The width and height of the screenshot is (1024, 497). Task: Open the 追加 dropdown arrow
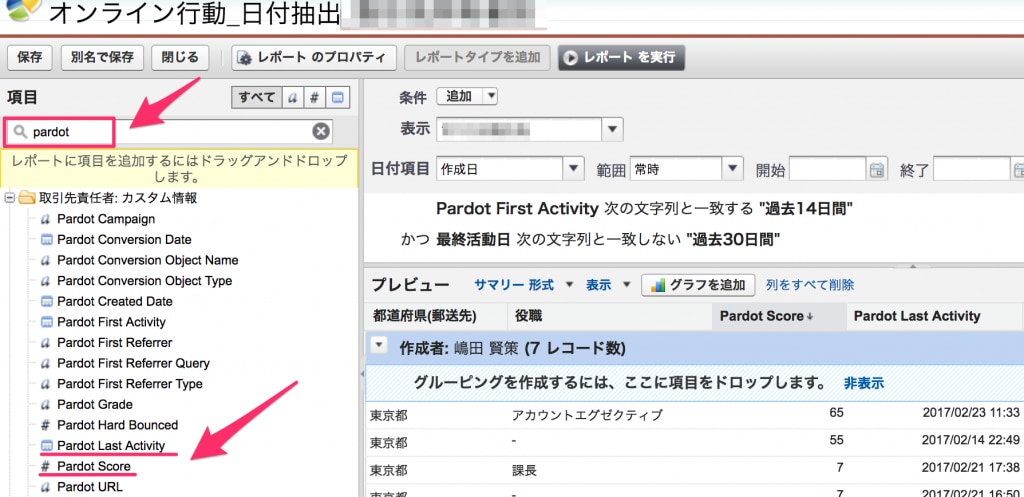[491, 97]
